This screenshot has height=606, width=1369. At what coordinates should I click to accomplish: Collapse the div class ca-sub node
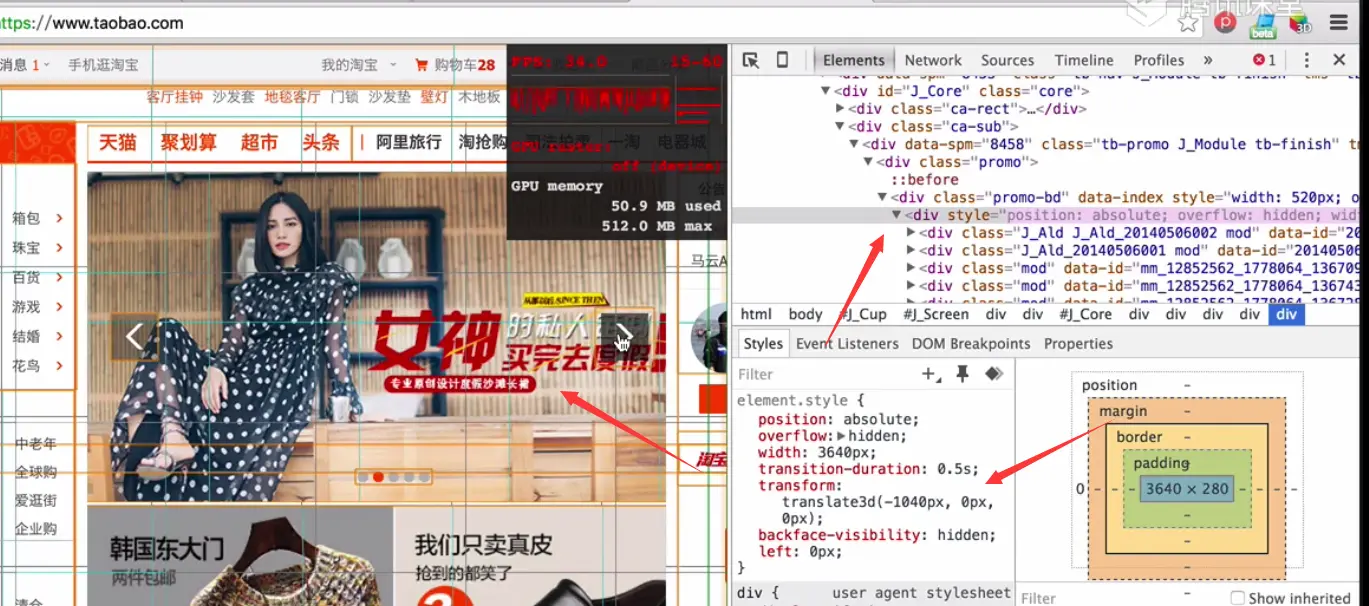pos(840,127)
